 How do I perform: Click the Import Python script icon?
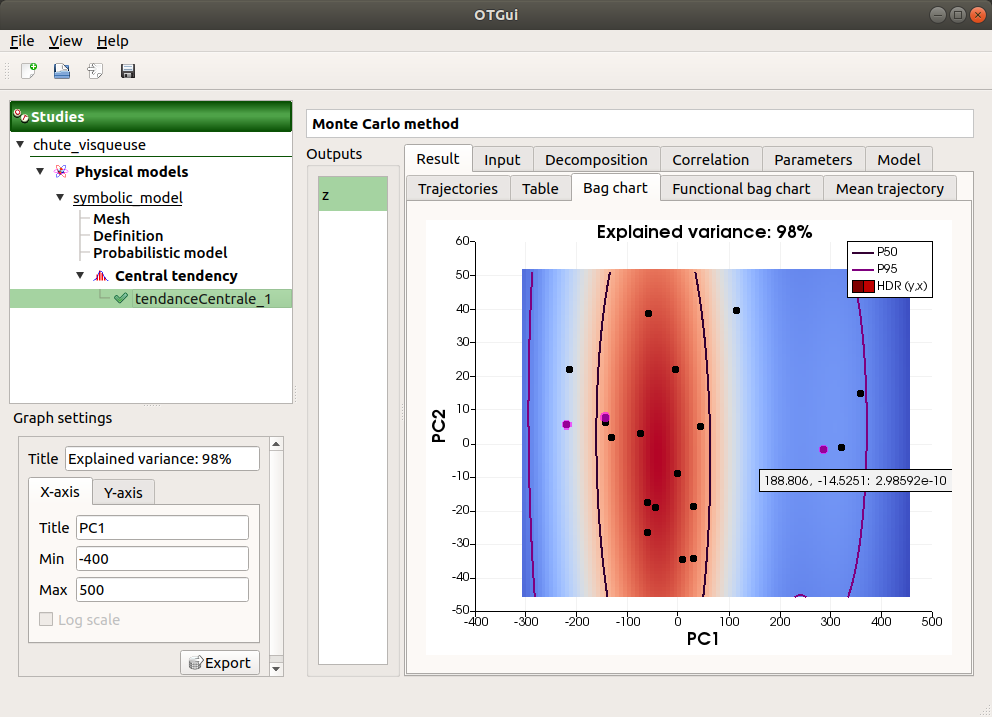coord(95,71)
